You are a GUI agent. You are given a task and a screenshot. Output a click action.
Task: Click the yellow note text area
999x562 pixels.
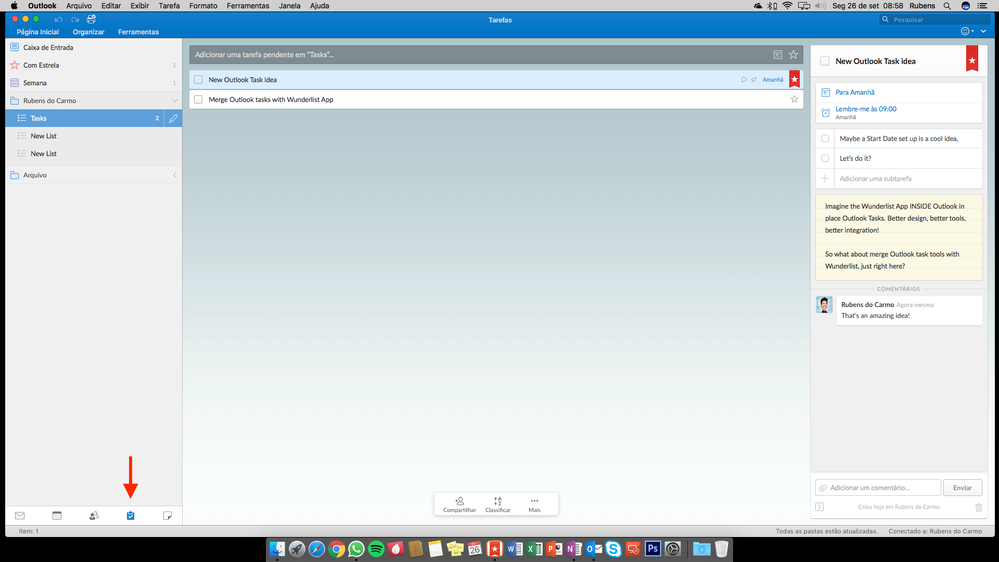[x=898, y=237]
